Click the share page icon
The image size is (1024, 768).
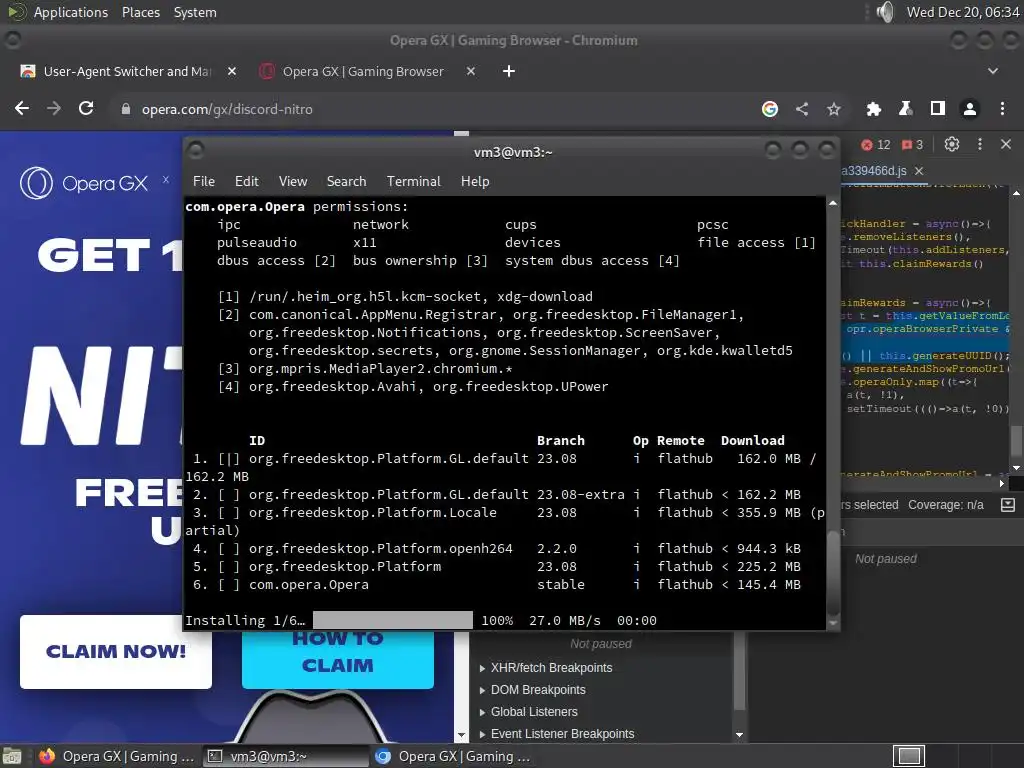coord(802,109)
